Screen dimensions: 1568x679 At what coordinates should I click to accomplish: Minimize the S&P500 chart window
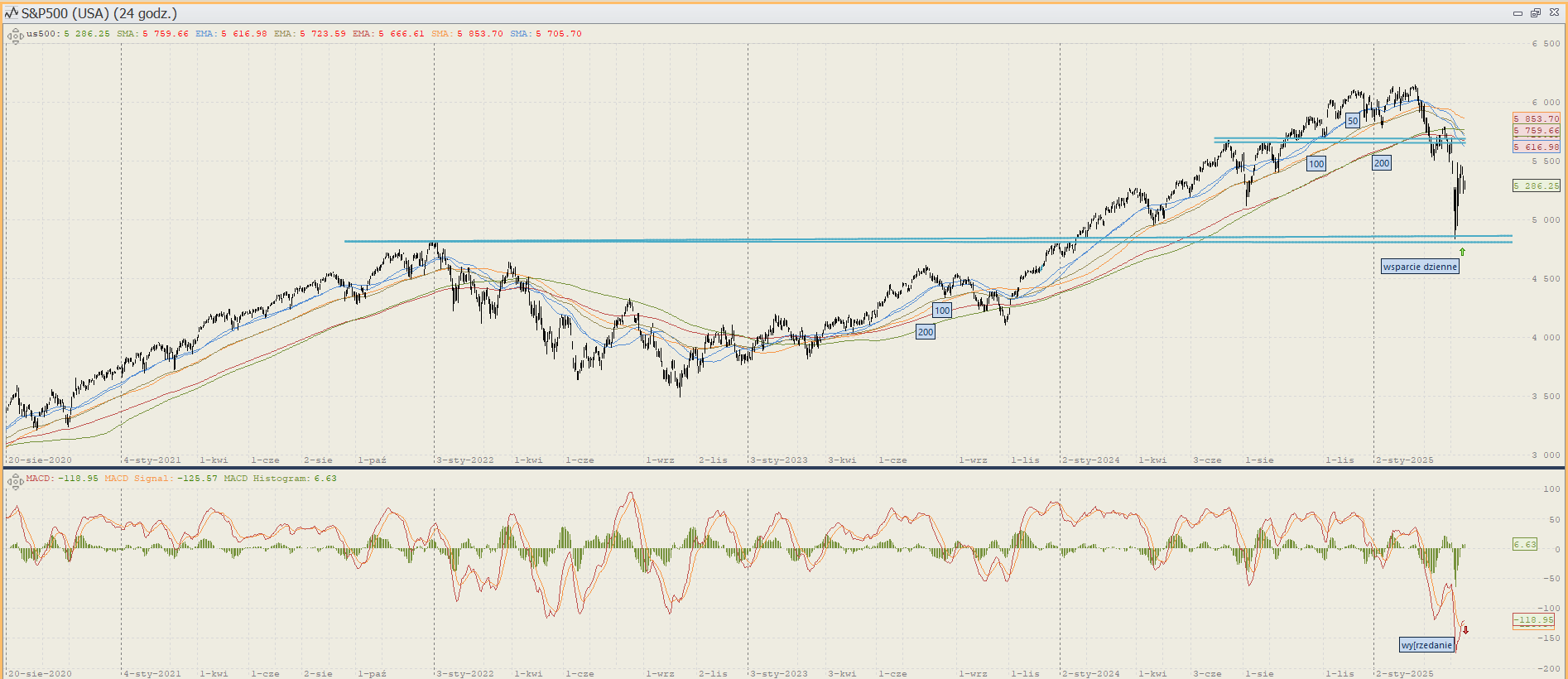[1517, 13]
